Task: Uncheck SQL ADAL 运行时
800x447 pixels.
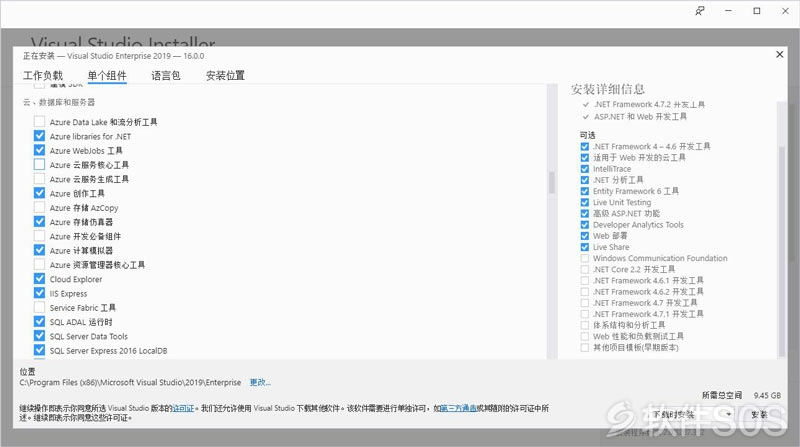Action: tap(39, 321)
